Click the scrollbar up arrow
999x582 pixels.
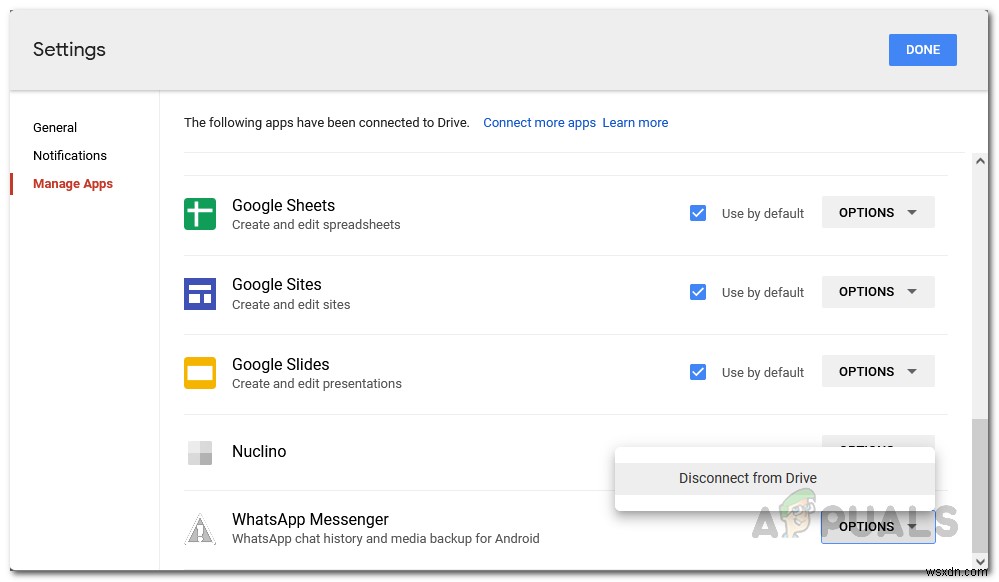click(979, 161)
